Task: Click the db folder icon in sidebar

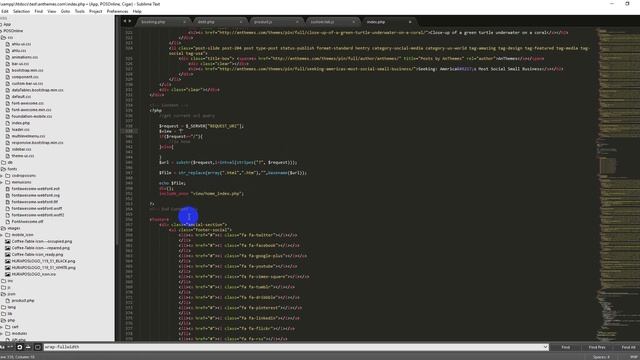Action: tap(4, 162)
